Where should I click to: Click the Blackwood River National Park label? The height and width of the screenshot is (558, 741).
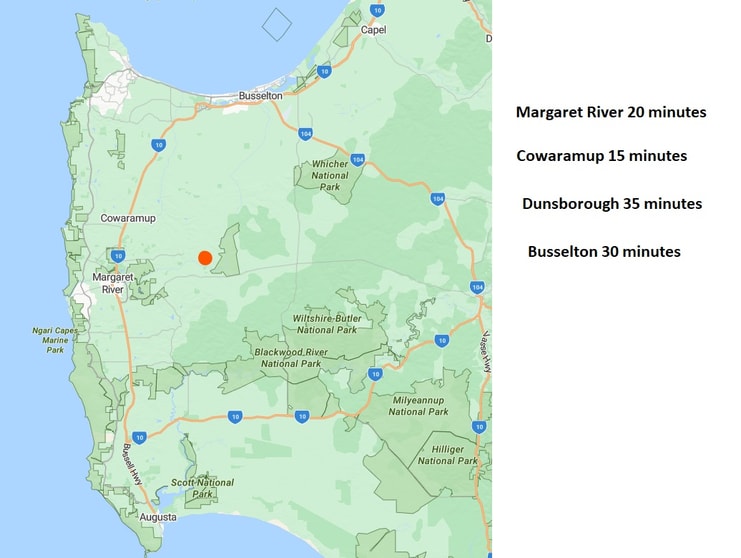(x=291, y=358)
